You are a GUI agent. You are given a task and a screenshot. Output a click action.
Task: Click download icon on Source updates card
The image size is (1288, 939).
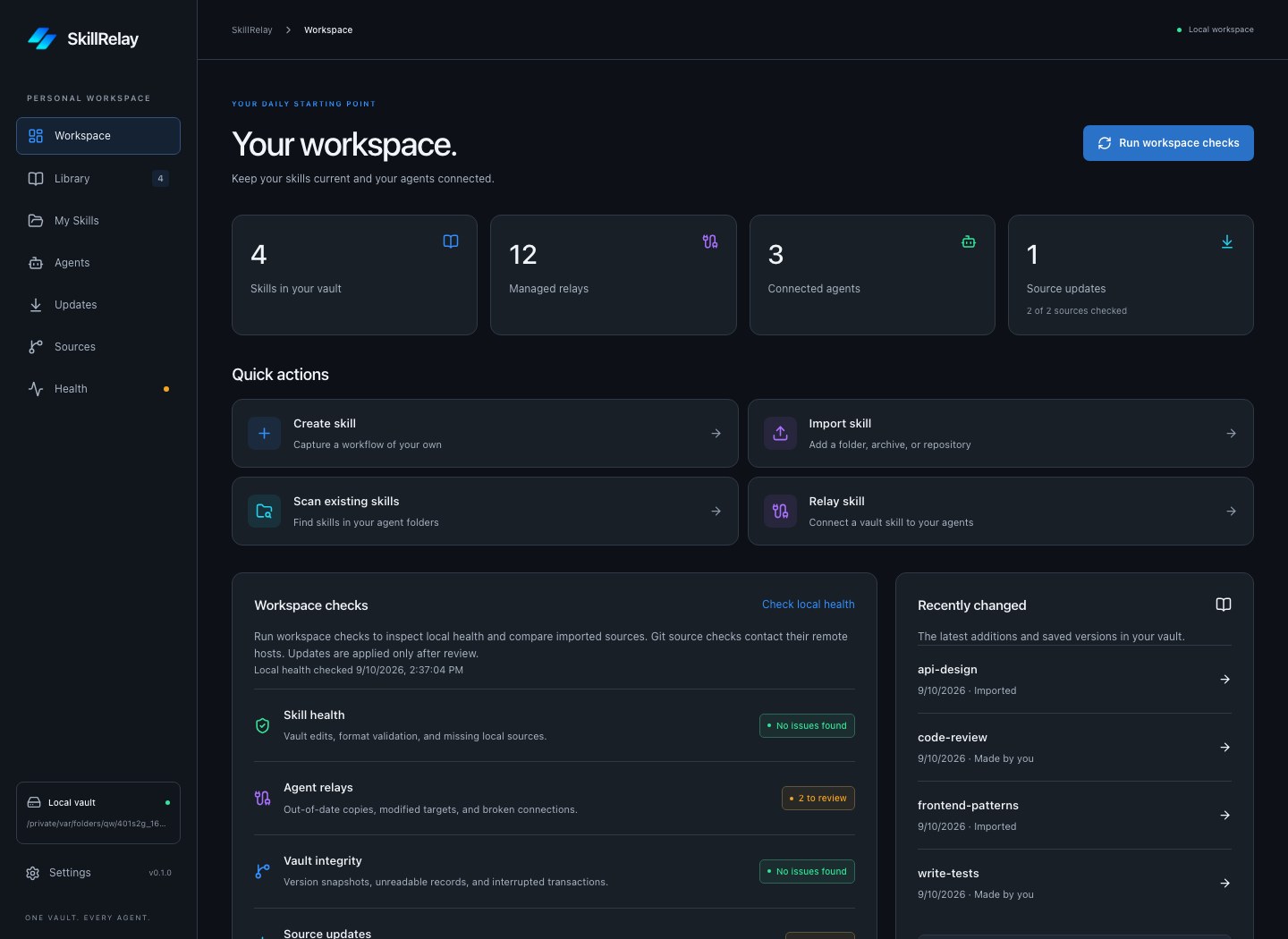[1227, 241]
